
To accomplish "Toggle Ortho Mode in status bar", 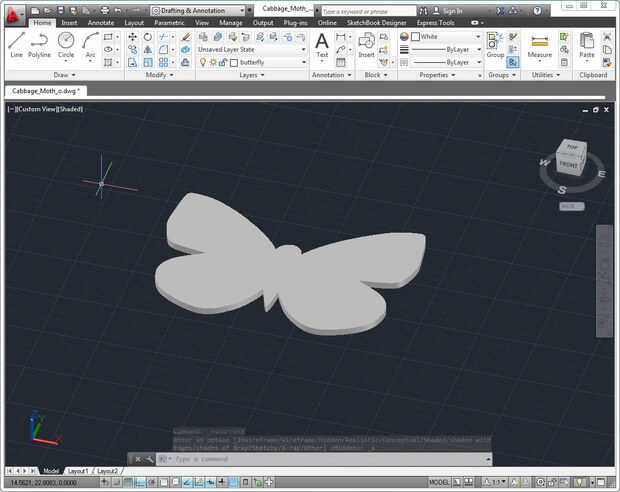I will [x=140, y=482].
